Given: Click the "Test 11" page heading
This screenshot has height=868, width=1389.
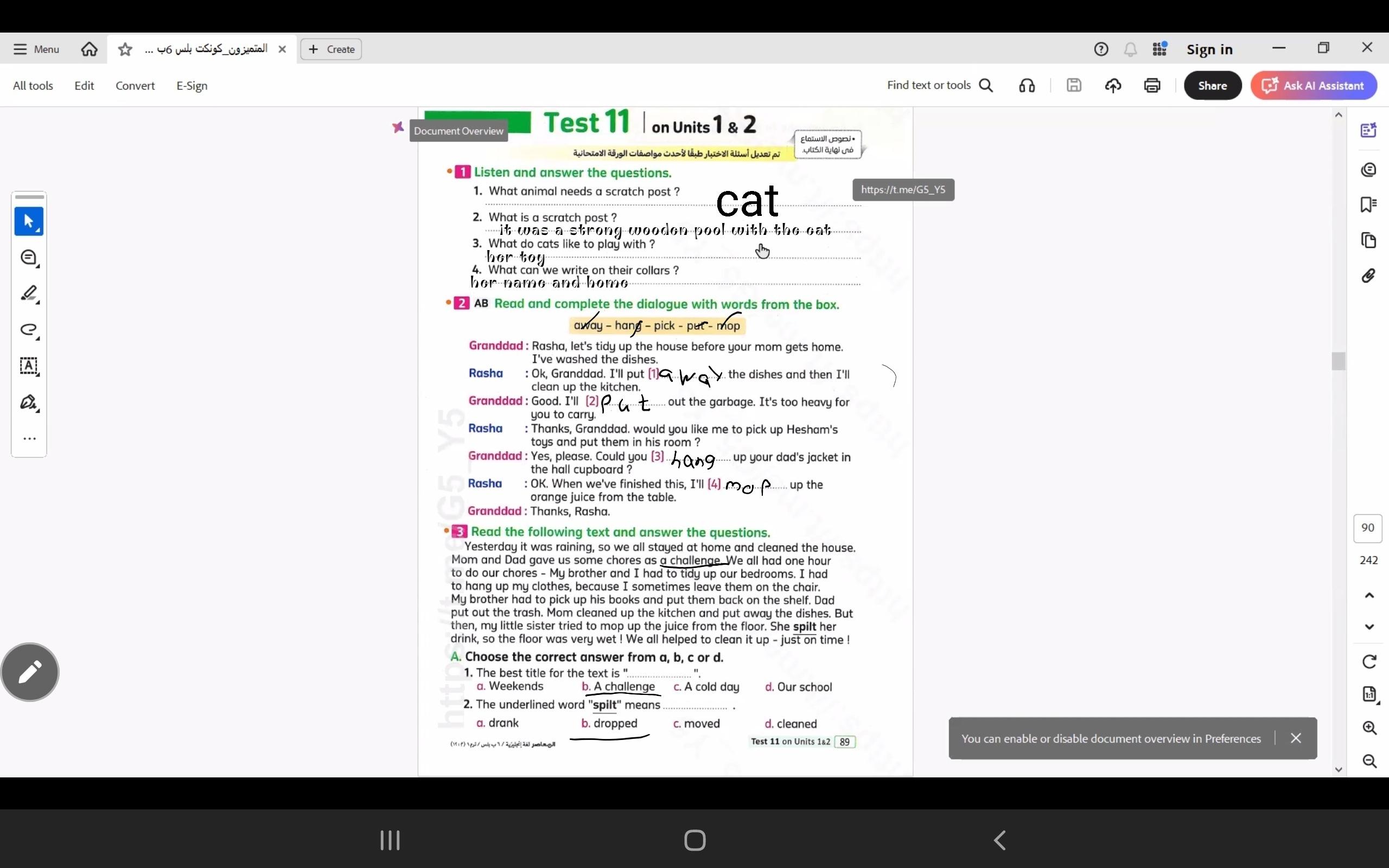Looking at the screenshot, I should pos(587,123).
